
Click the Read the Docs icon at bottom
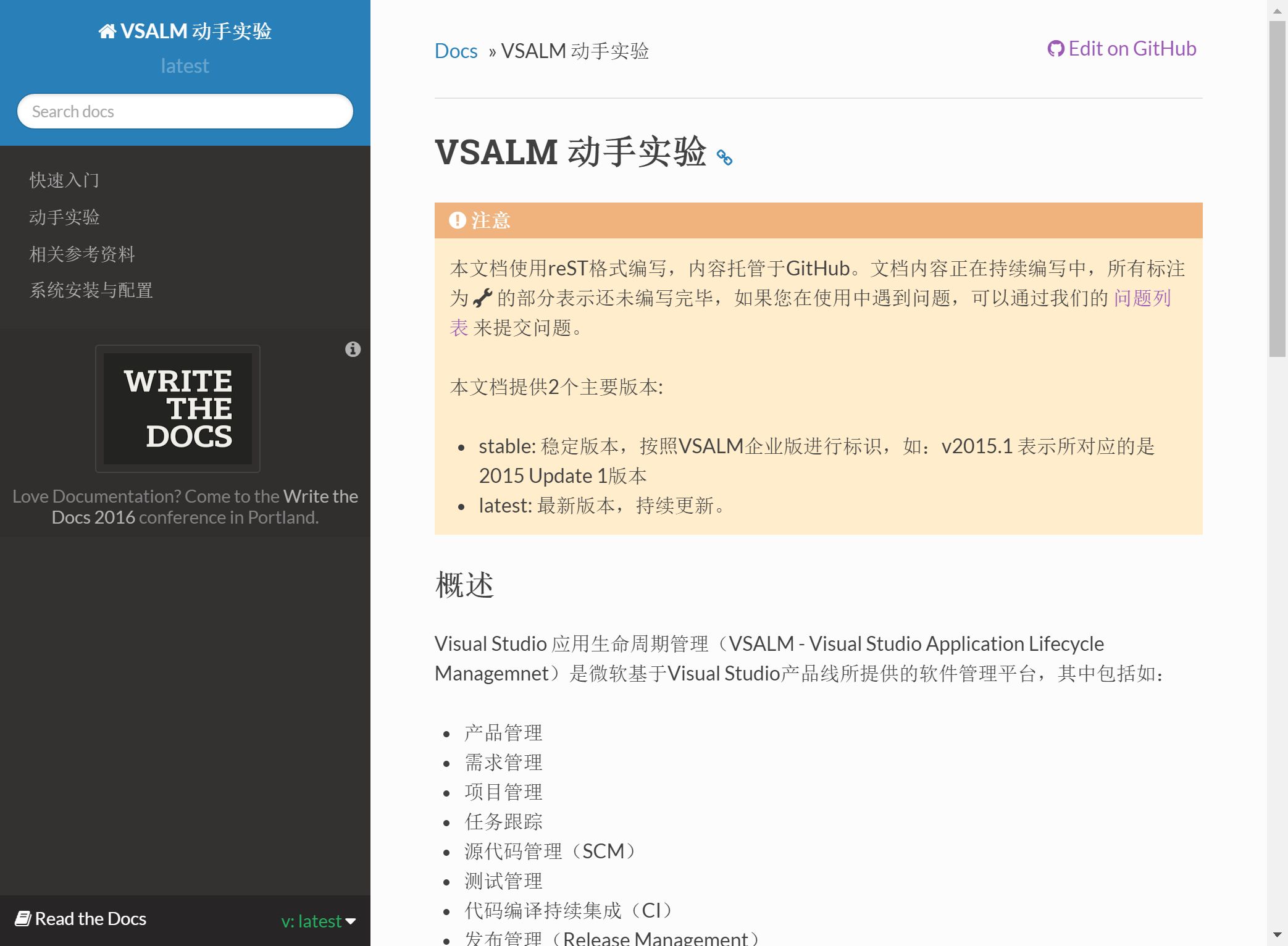pyautogui.click(x=23, y=917)
